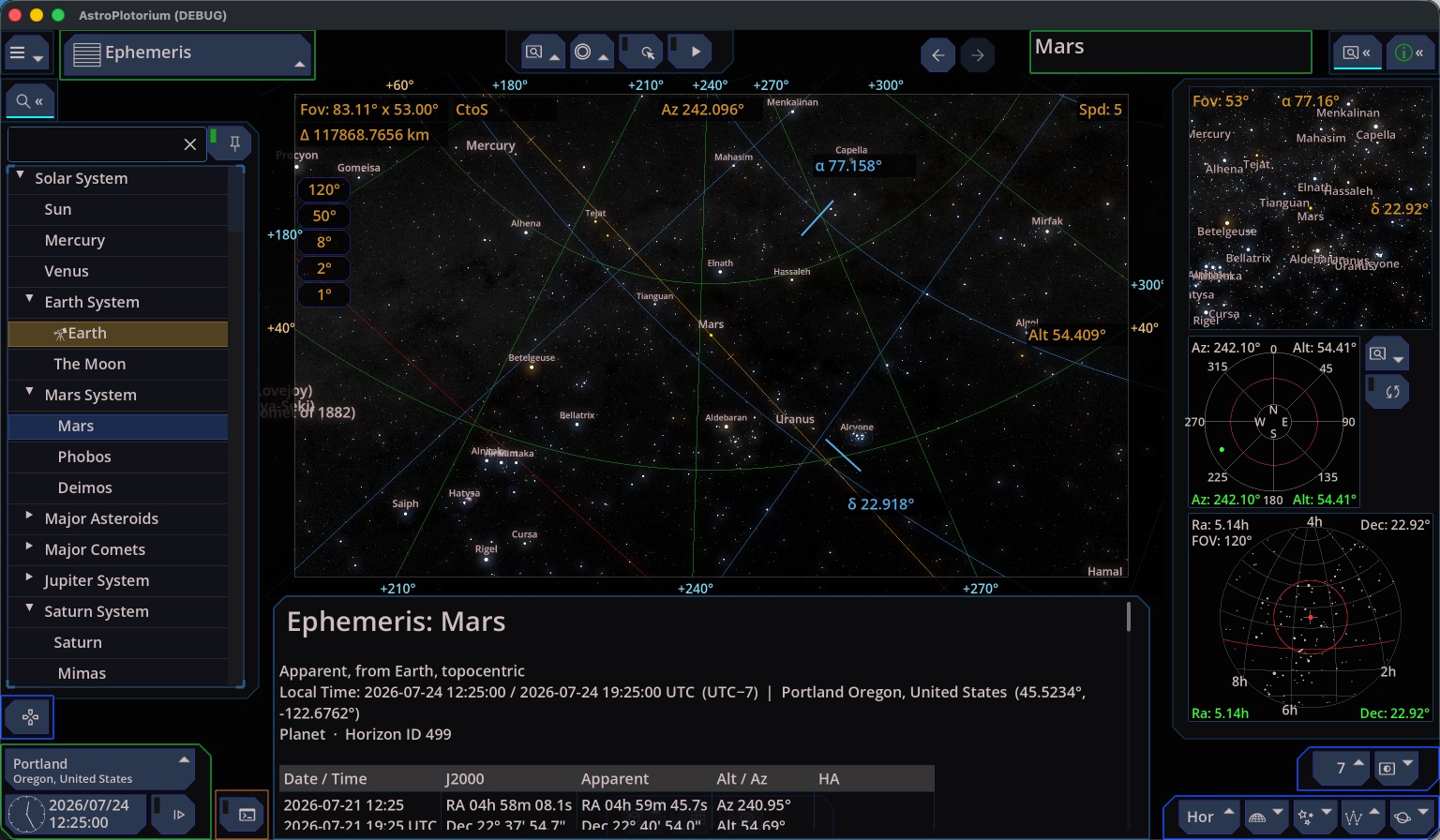Screen dimensions: 1440x840
Task: Go forward with the right arrow button
Action: (x=978, y=55)
